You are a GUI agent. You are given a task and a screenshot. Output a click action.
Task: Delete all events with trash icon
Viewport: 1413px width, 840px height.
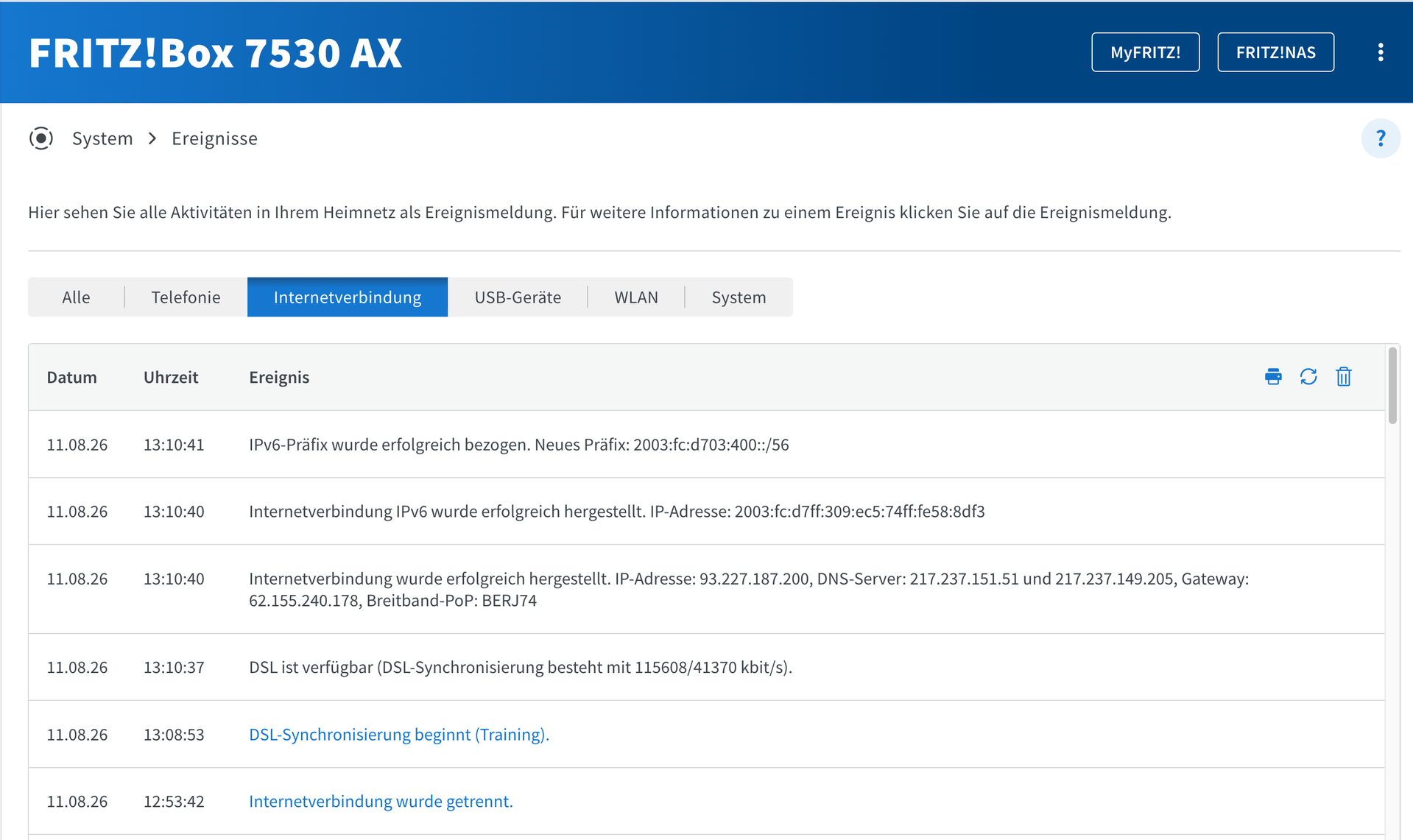pos(1344,377)
